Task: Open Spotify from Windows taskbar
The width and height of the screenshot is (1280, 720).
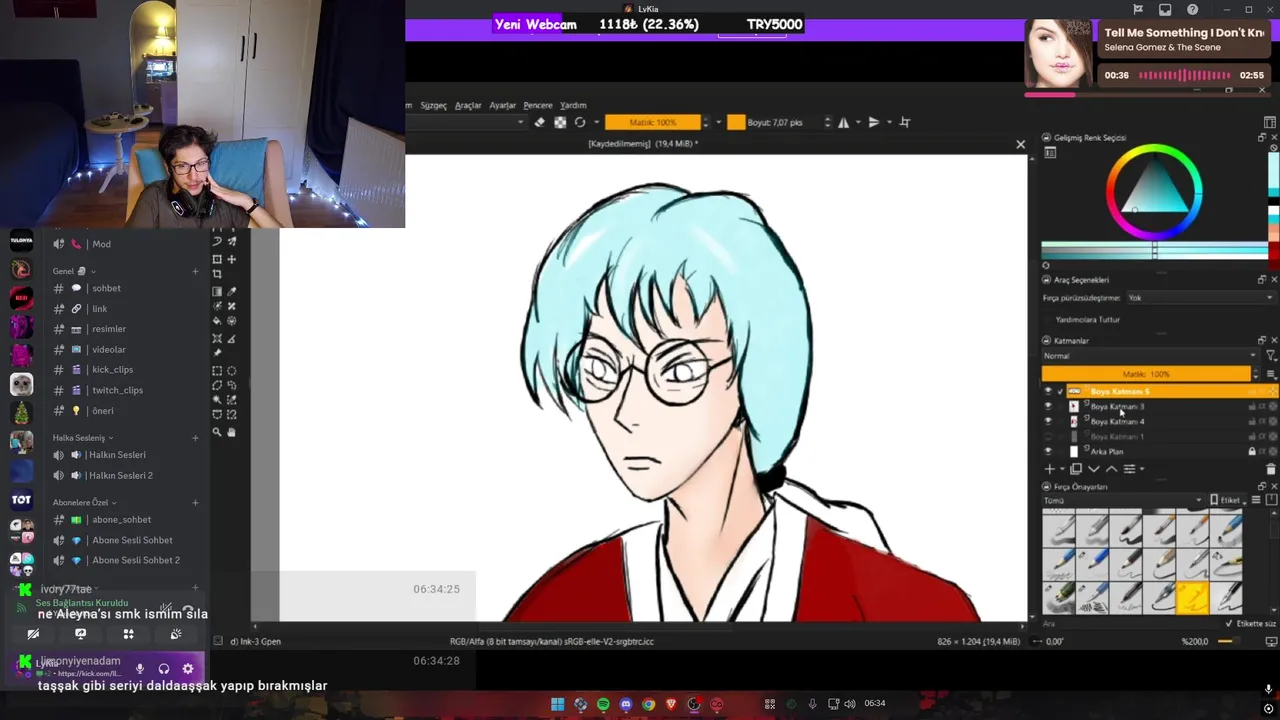Action: coord(603,704)
